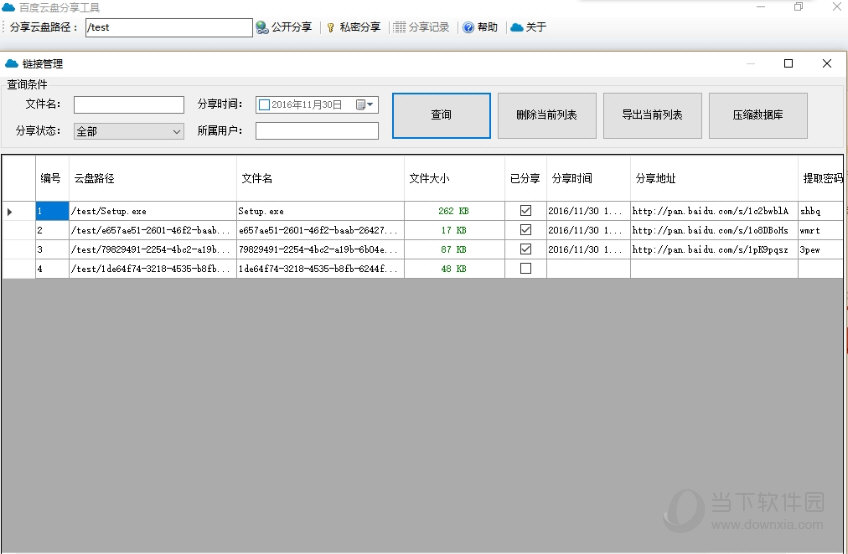Click the 链接管理 cloud window icon

tap(11, 64)
